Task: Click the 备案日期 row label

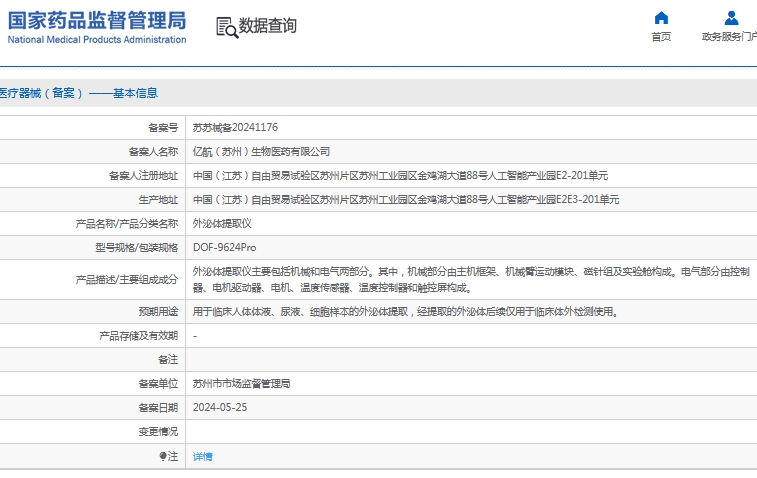Action: tap(158, 408)
